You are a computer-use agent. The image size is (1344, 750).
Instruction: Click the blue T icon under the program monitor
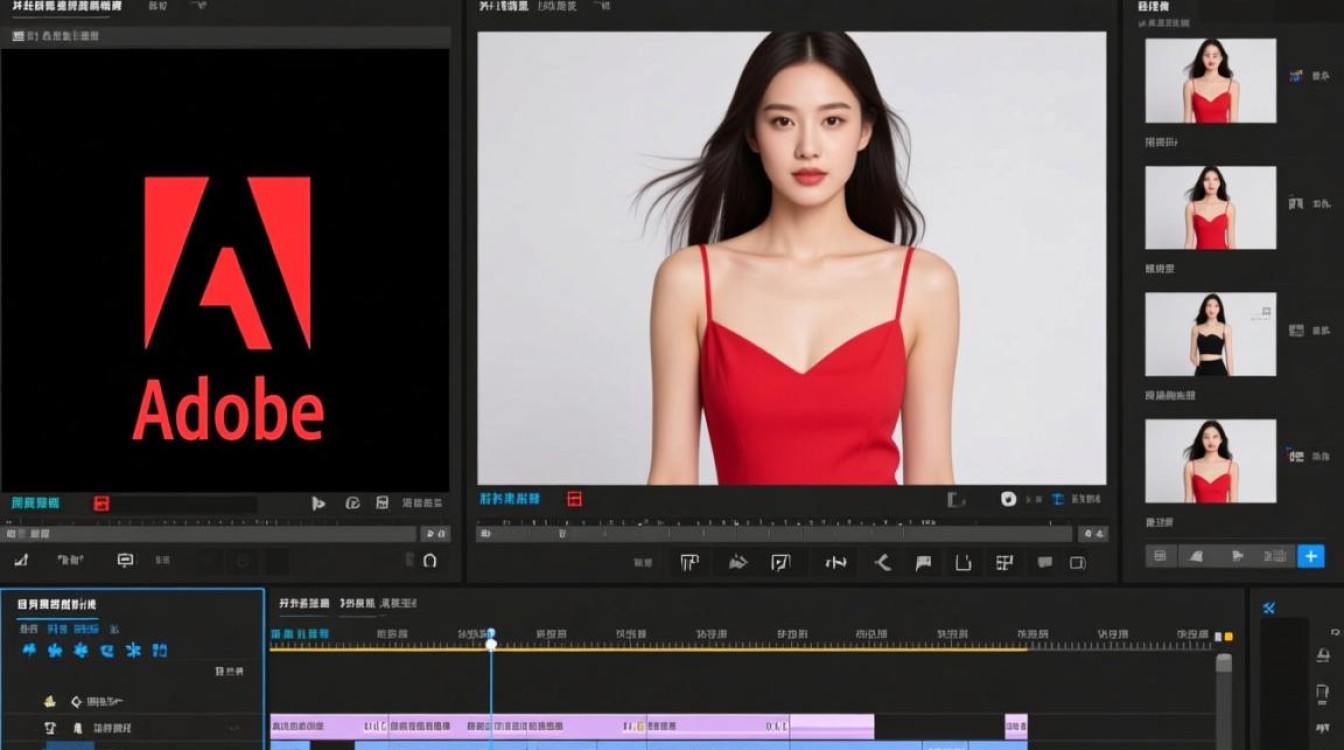coord(1057,498)
